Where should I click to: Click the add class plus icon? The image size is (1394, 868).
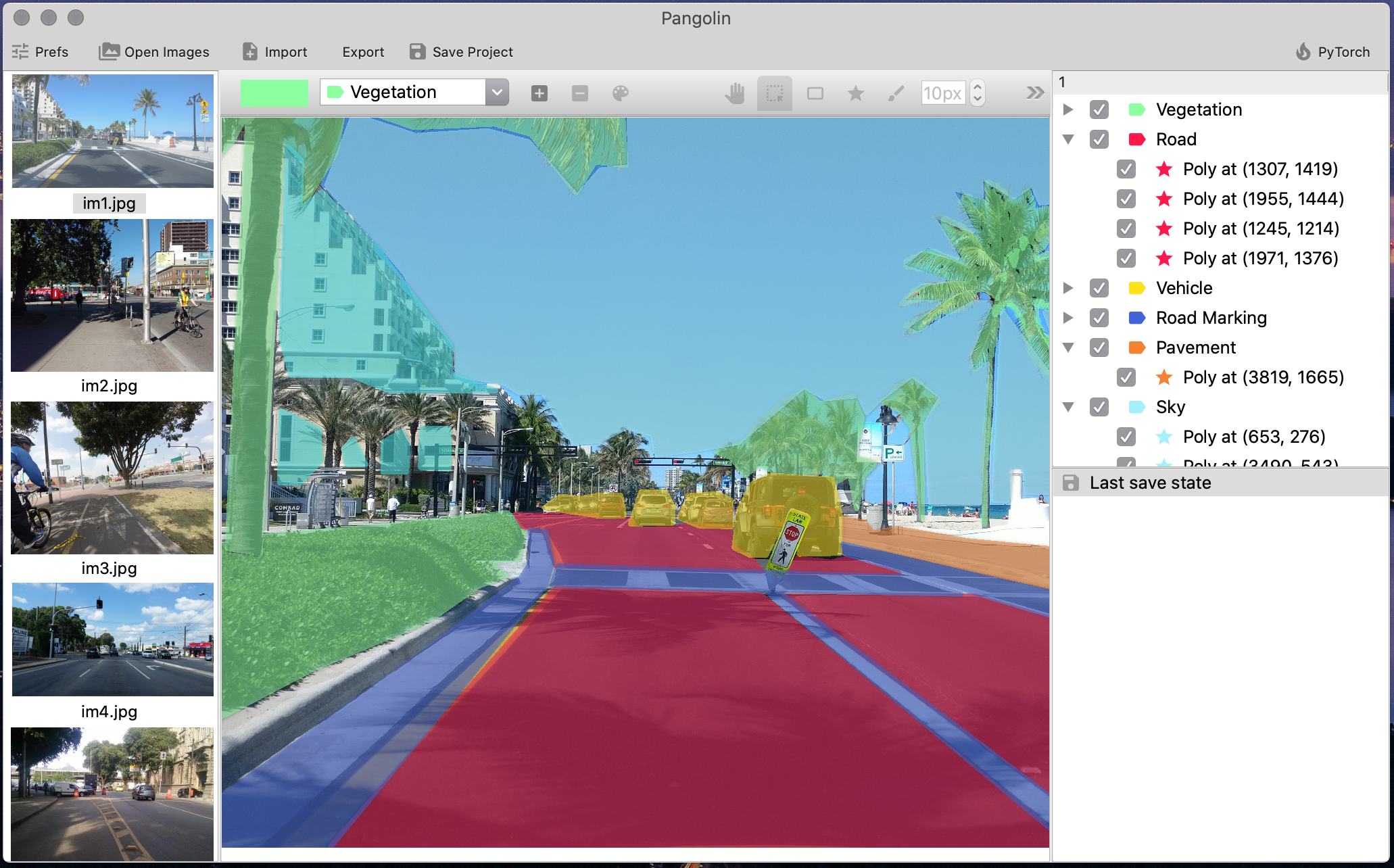[x=539, y=93]
